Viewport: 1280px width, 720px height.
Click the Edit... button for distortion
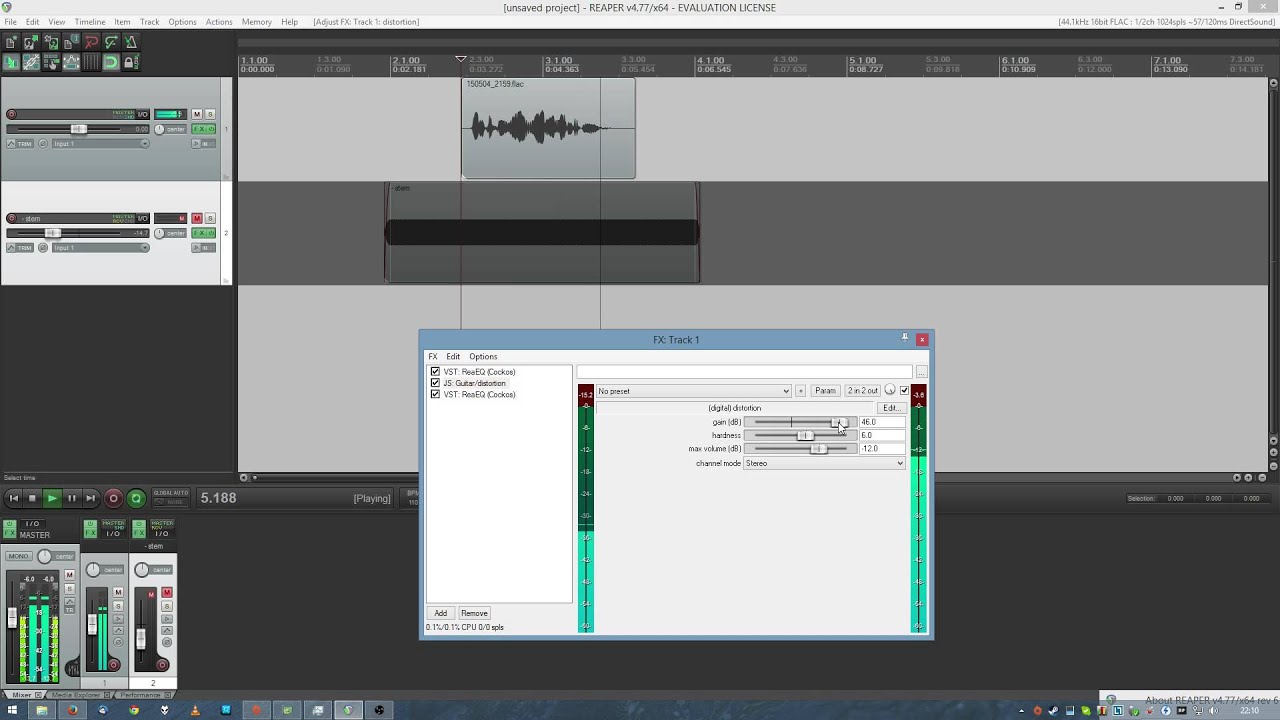(x=890, y=408)
